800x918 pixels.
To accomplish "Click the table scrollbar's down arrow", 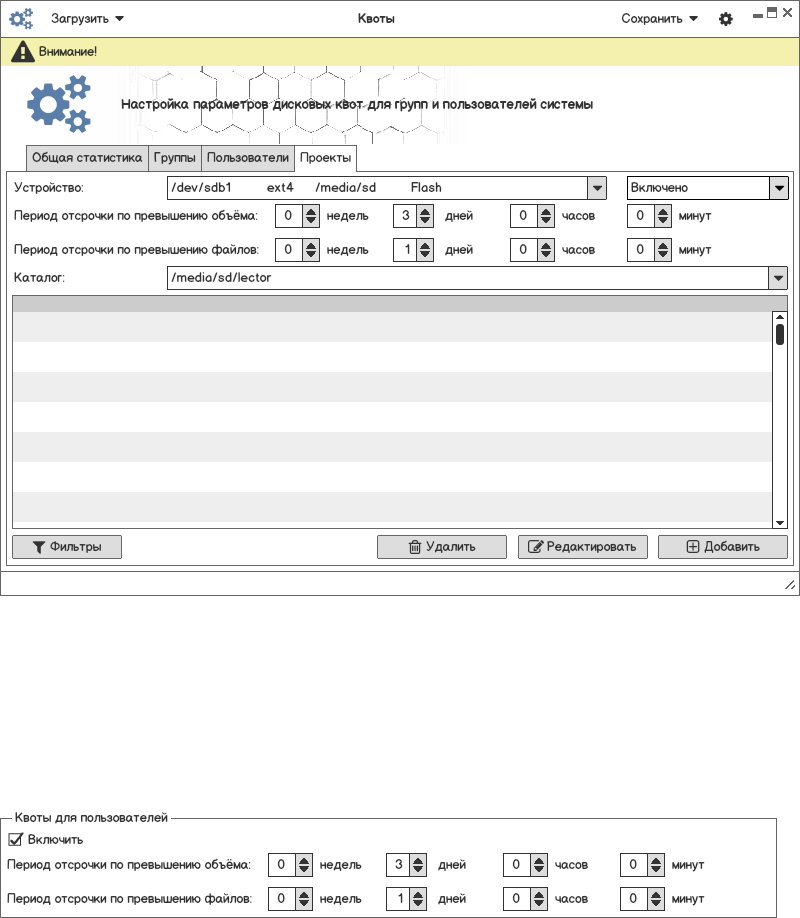I will (780, 523).
